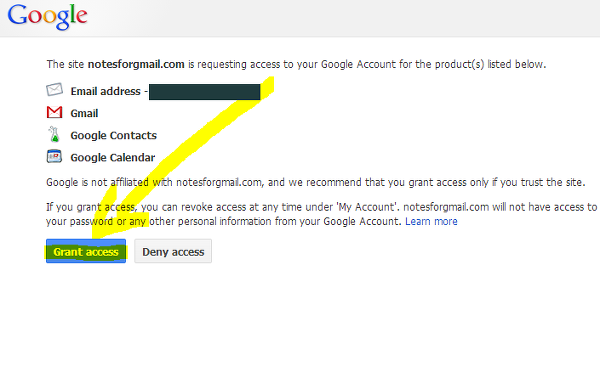Open the Learn more link
This screenshot has height=389, width=600.
[431, 221]
